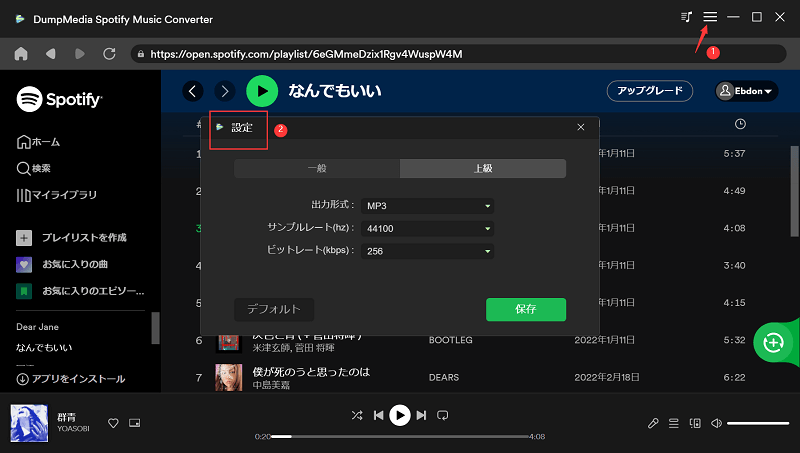Skip to next track
This screenshot has height=453, width=800.
421,415
